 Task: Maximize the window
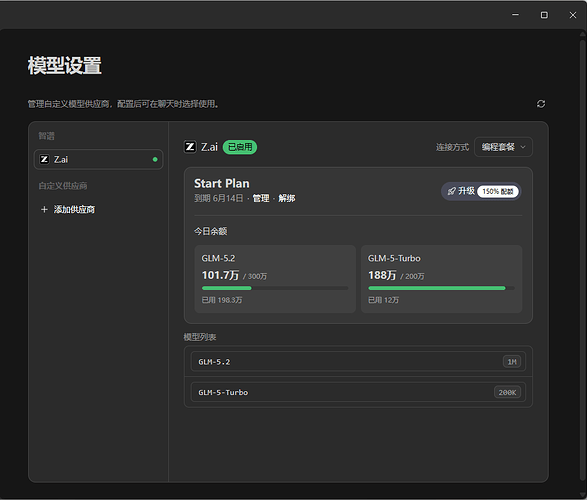tap(544, 15)
